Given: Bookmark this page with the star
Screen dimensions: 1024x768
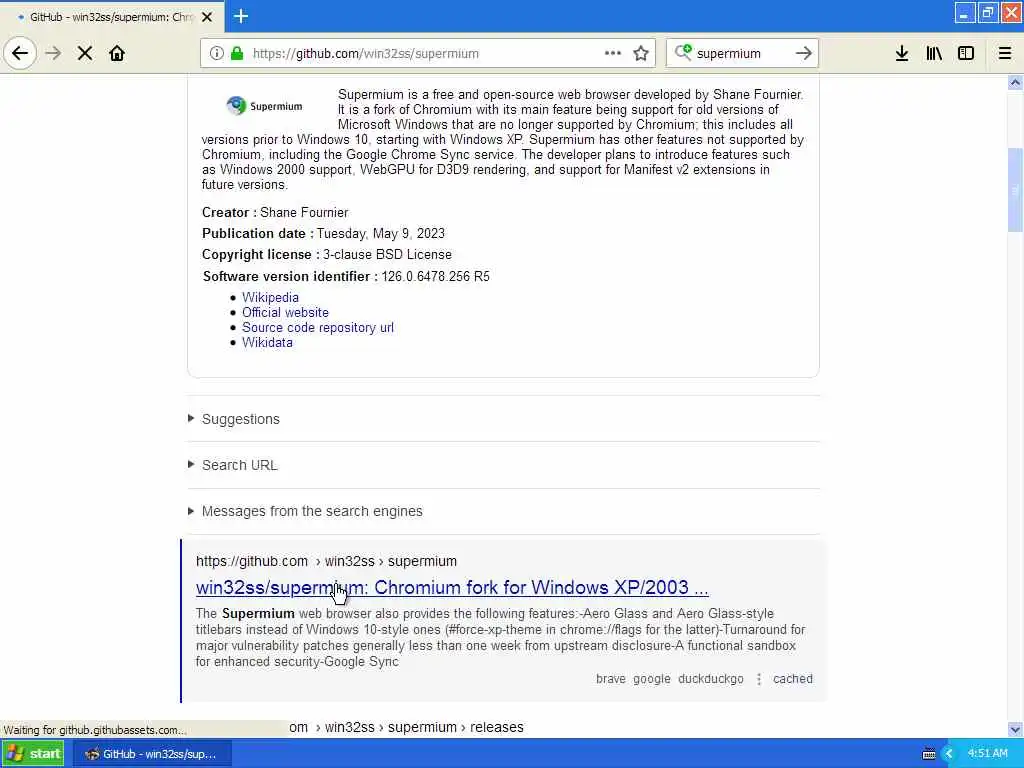Looking at the screenshot, I should coord(641,54).
